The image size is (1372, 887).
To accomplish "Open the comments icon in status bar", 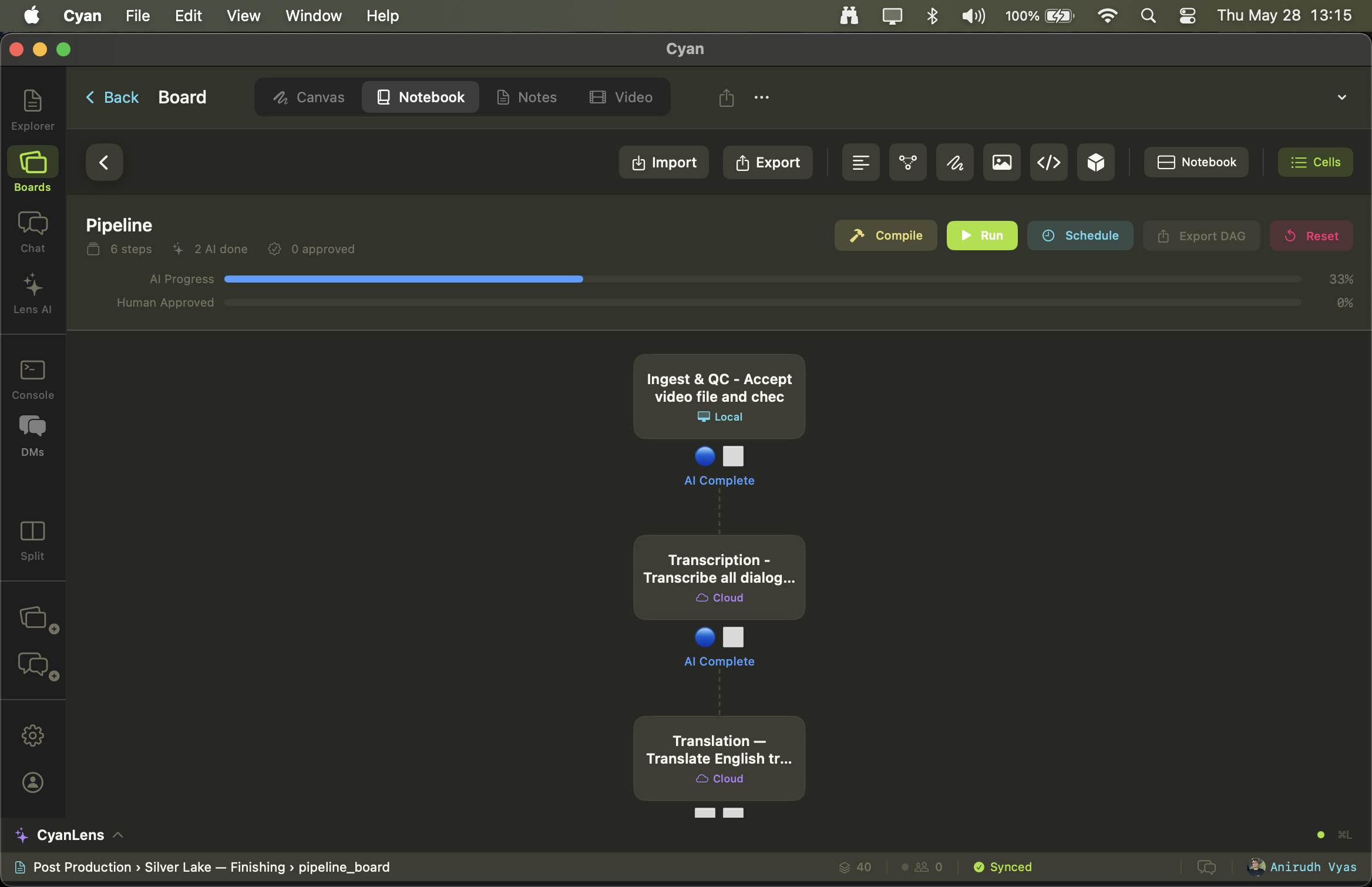I will tap(1206, 867).
